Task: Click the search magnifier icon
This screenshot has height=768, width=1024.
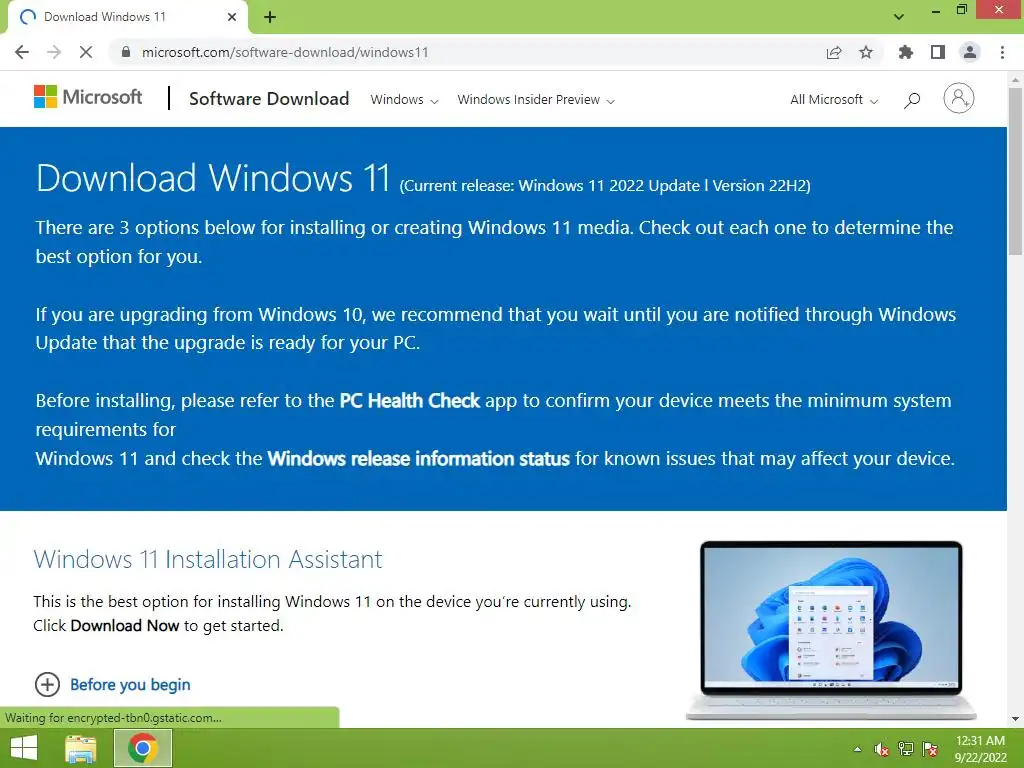Action: click(912, 100)
